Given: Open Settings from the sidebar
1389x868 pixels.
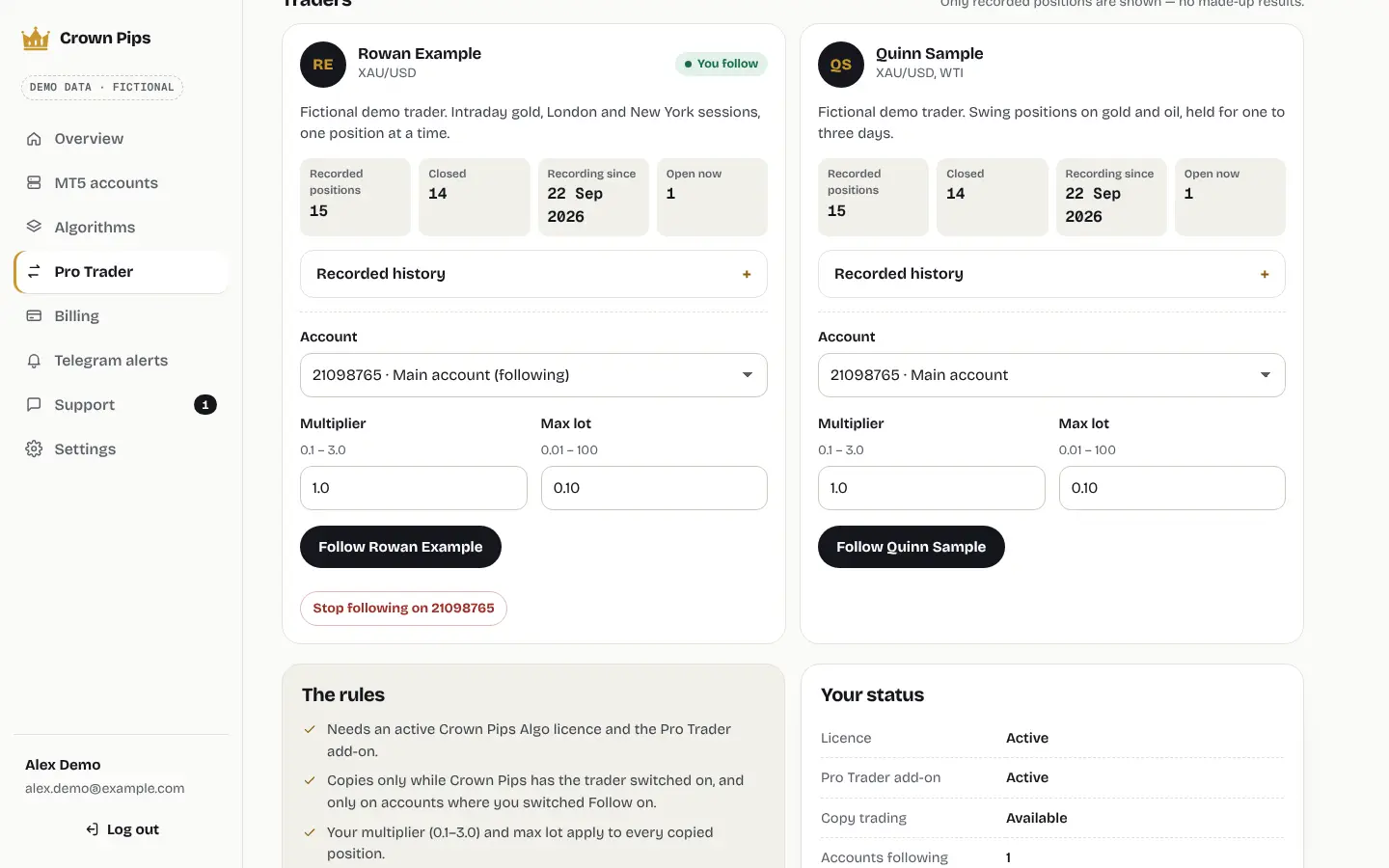Looking at the screenshot, I should (122, 449).
